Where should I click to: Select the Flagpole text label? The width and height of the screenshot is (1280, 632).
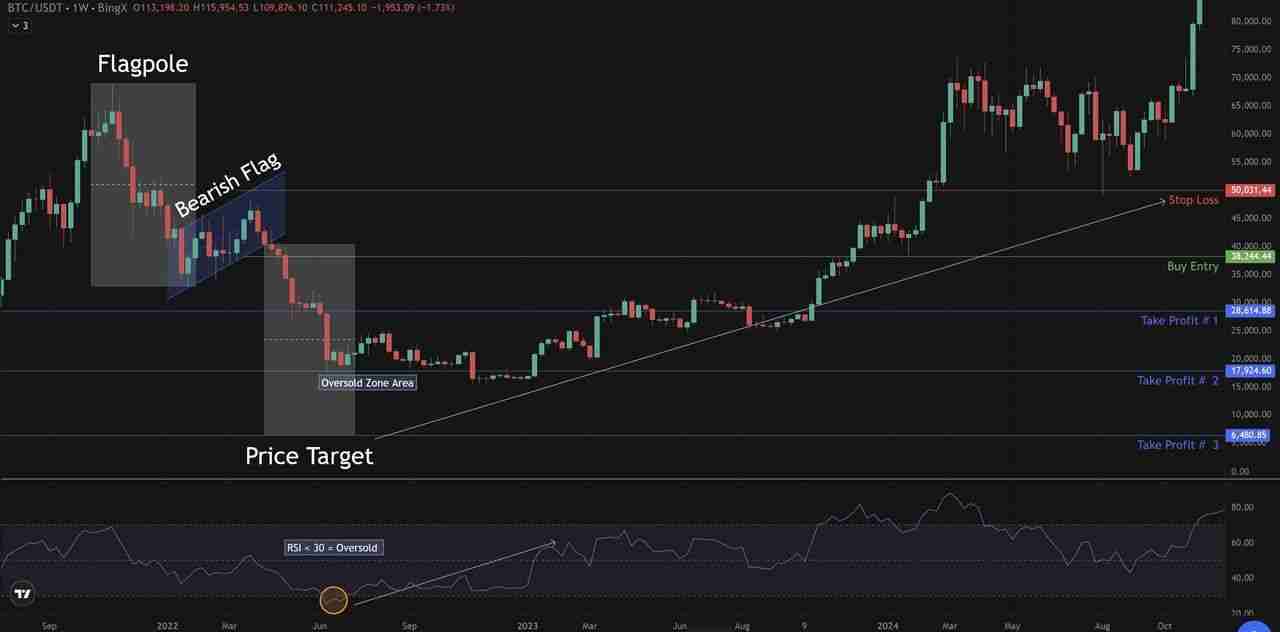tap(143, 65)
